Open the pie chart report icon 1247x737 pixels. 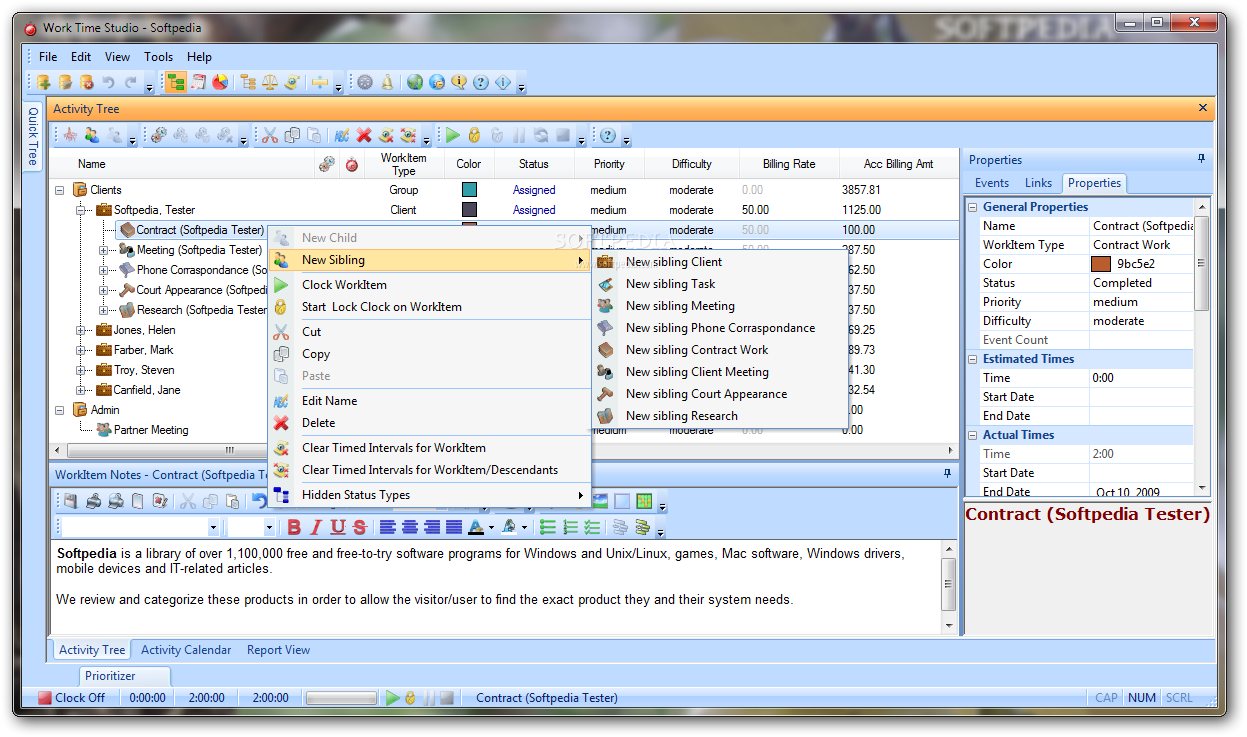[220, 82]
